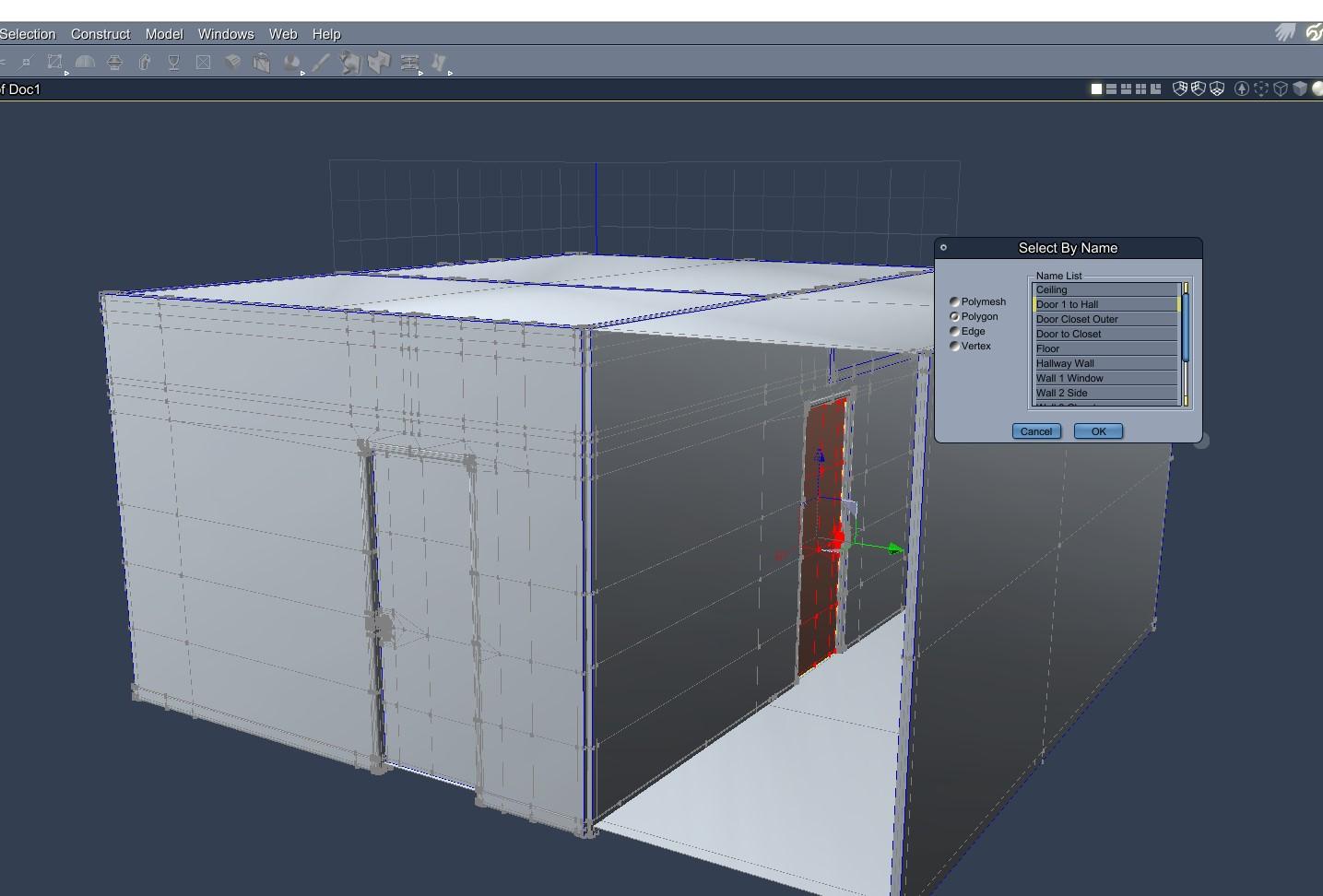Select the notched puzzle-block toolbar icon
This screenshot has height=896, width=1323.
coord(380,63)
